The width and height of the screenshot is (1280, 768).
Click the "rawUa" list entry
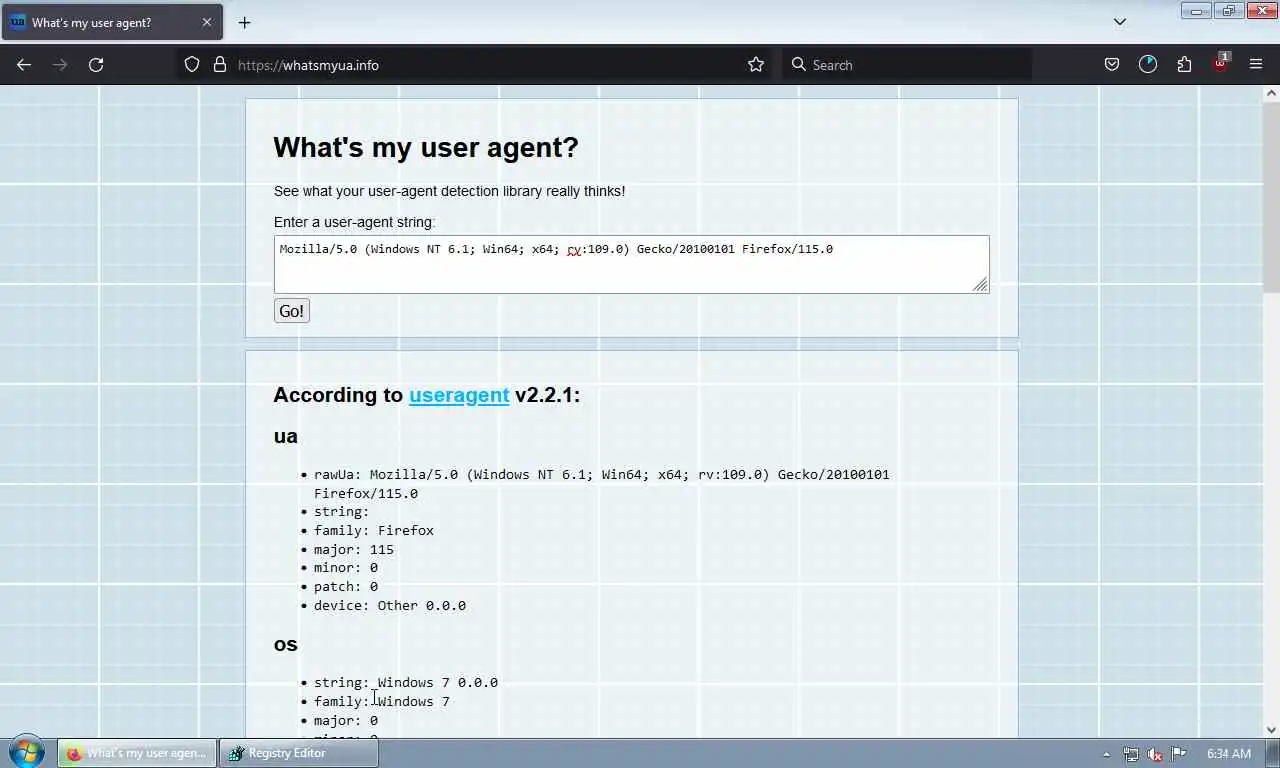[602, 484]
